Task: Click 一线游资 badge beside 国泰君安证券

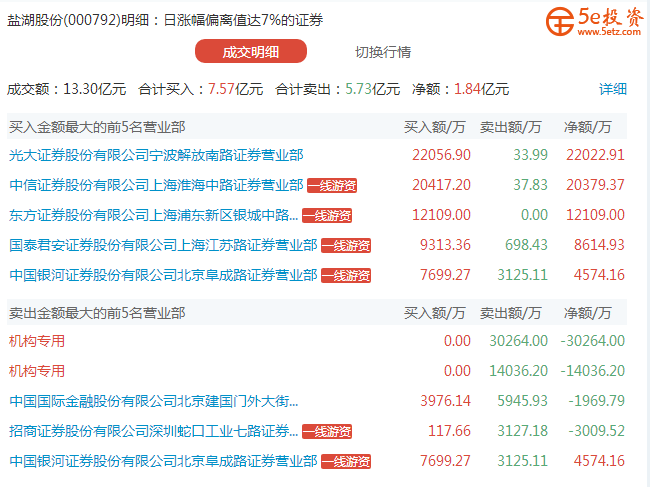Action: click(346, 245)
